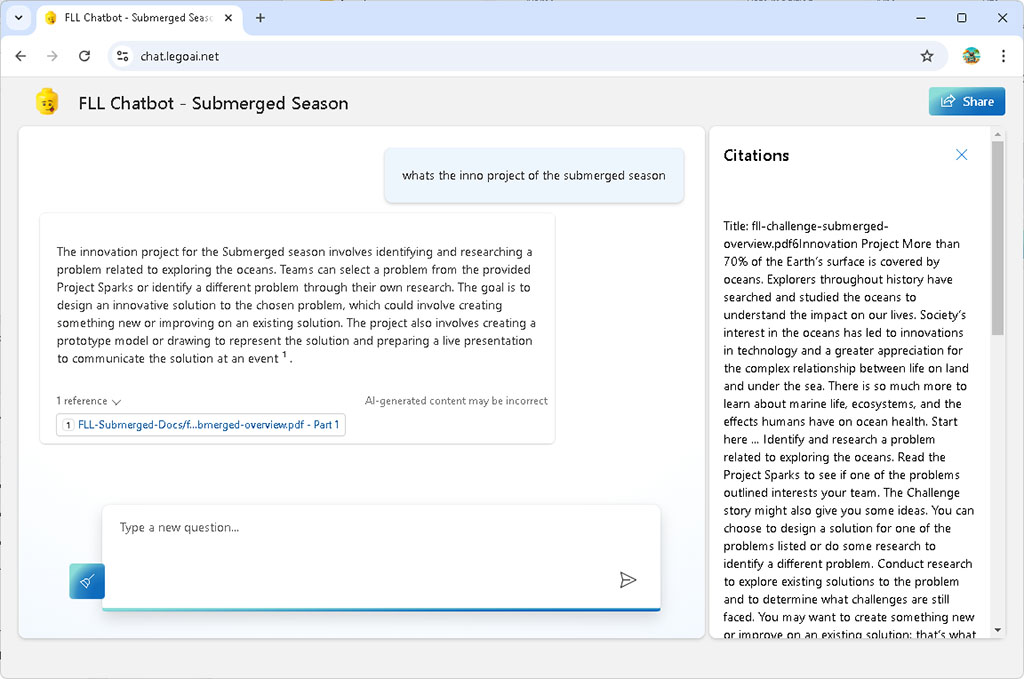Click the Citations heading
This screenshot has height=679, width=1024.
coord(756,155)
